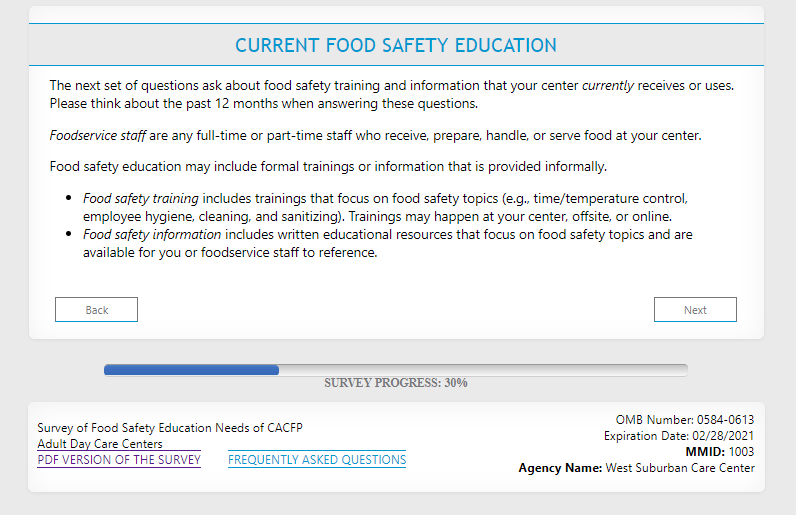Screen dimensions: 796x515
Task: Click the Expiration Date 02/28/2021 text
Action: click(x=679, y=436)
